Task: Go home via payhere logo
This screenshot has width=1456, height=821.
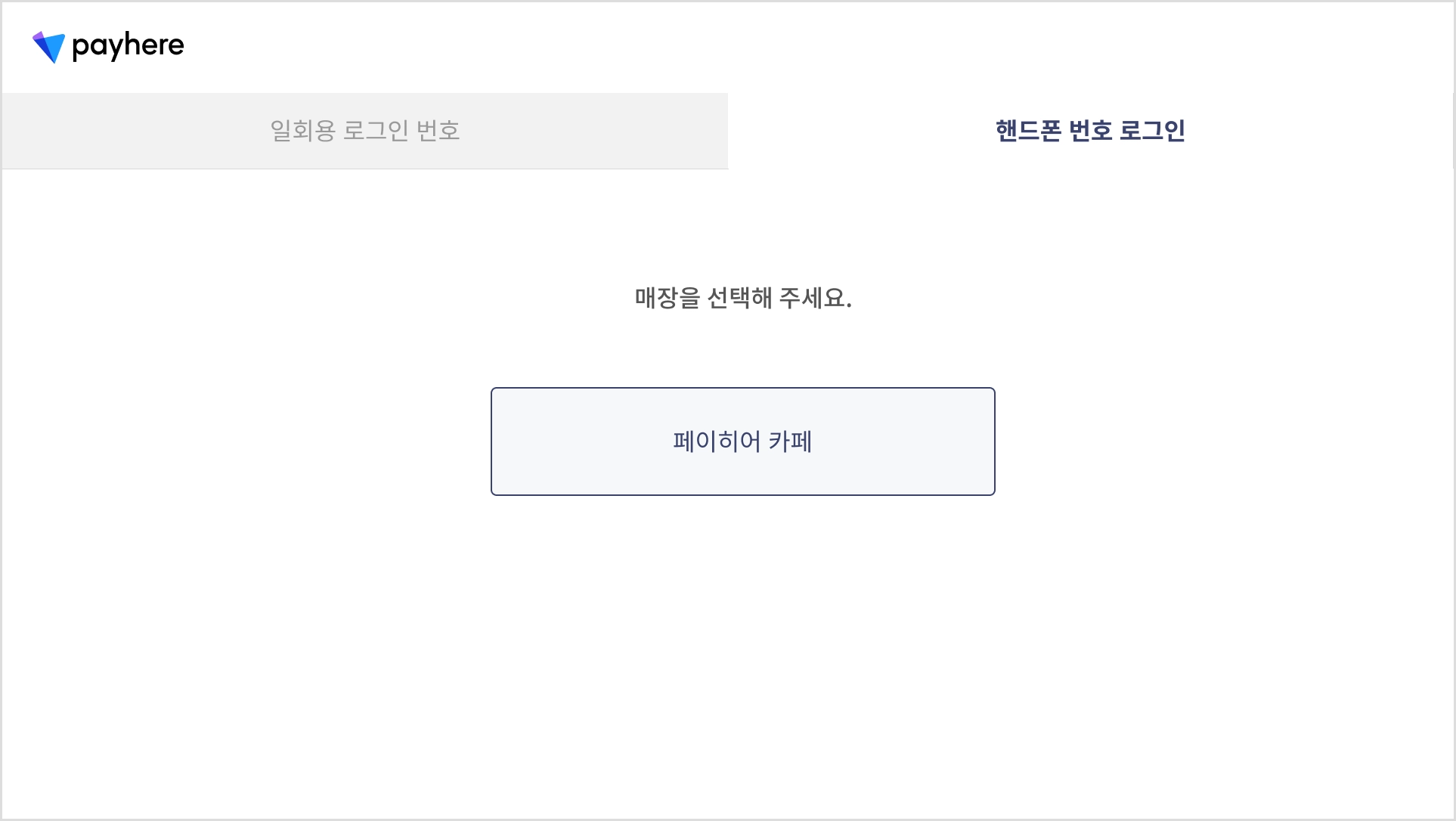Action: click(x=108, y=47)
